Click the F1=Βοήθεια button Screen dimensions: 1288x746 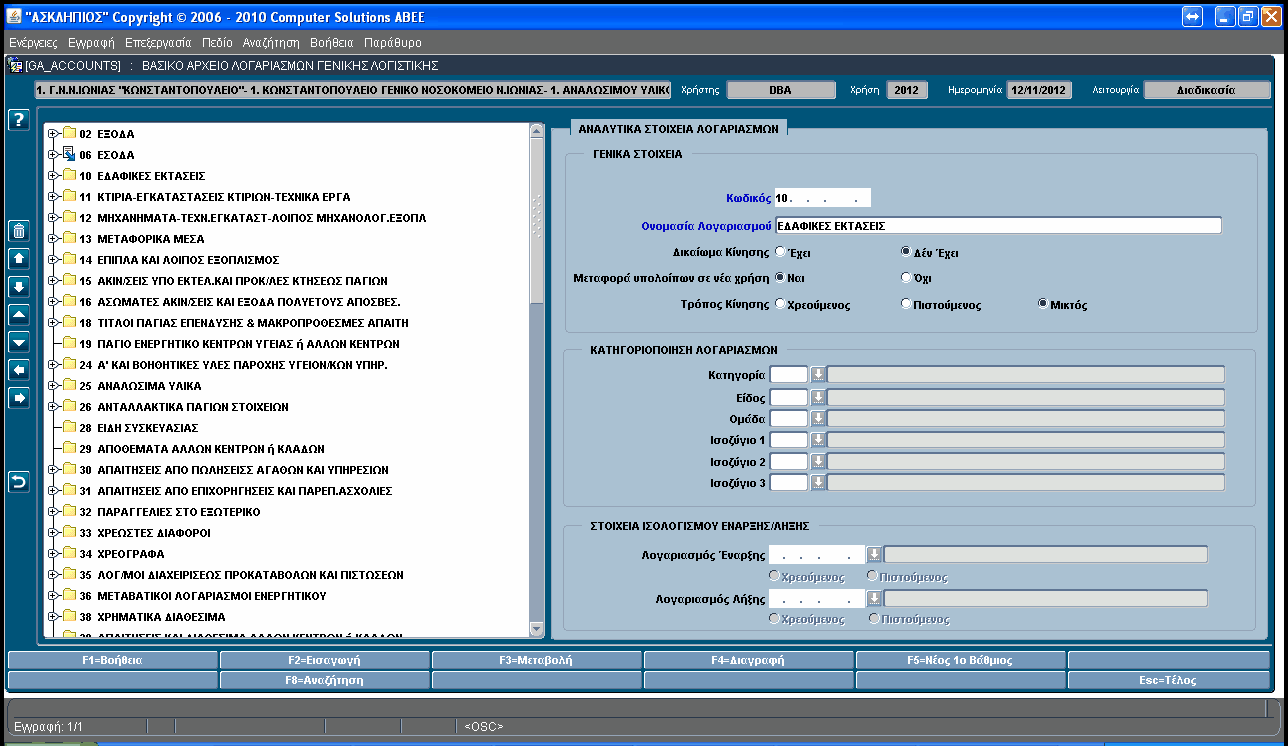click(x=112, y=660)
